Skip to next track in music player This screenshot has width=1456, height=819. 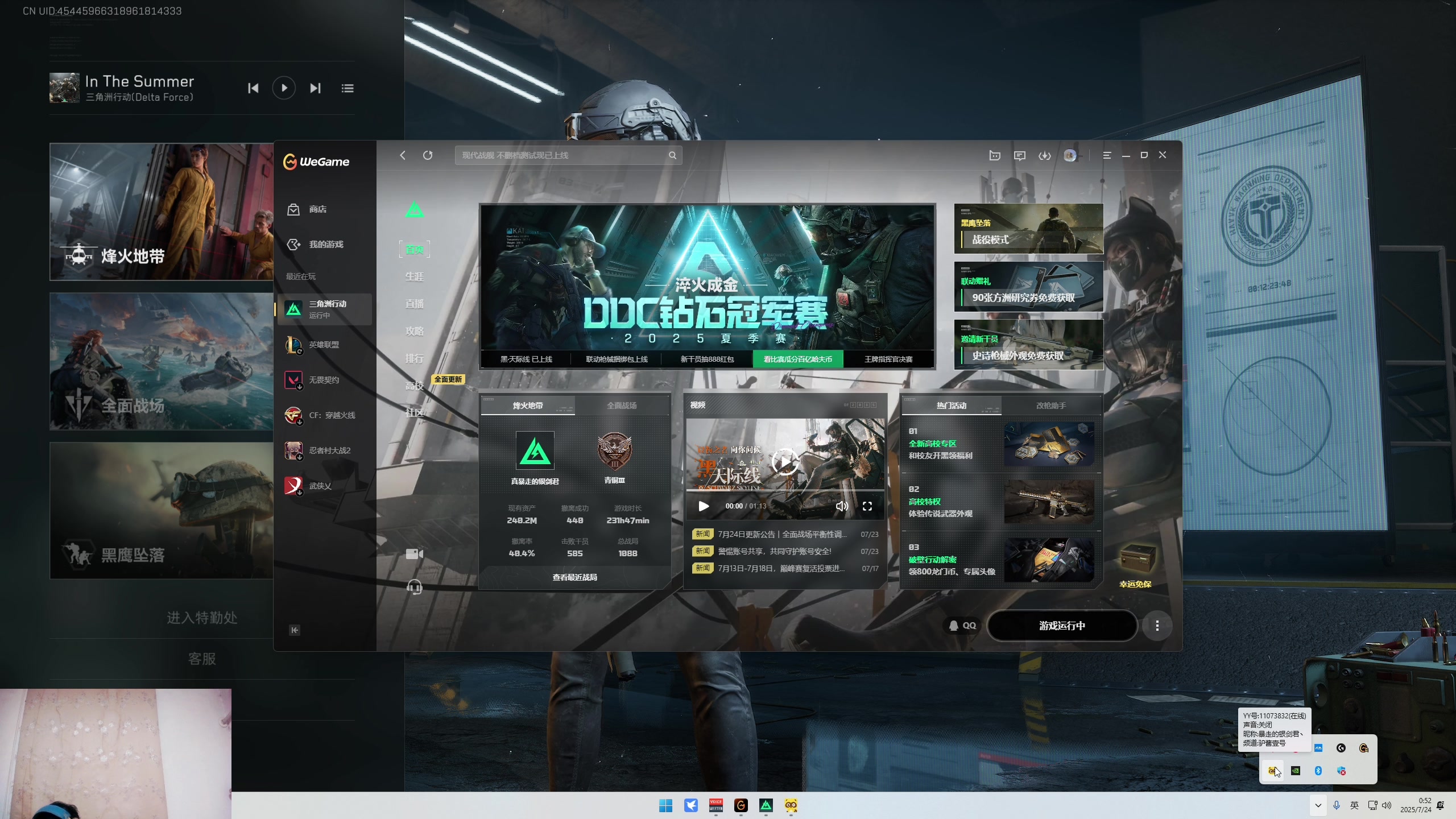click(x=315, y=88)
